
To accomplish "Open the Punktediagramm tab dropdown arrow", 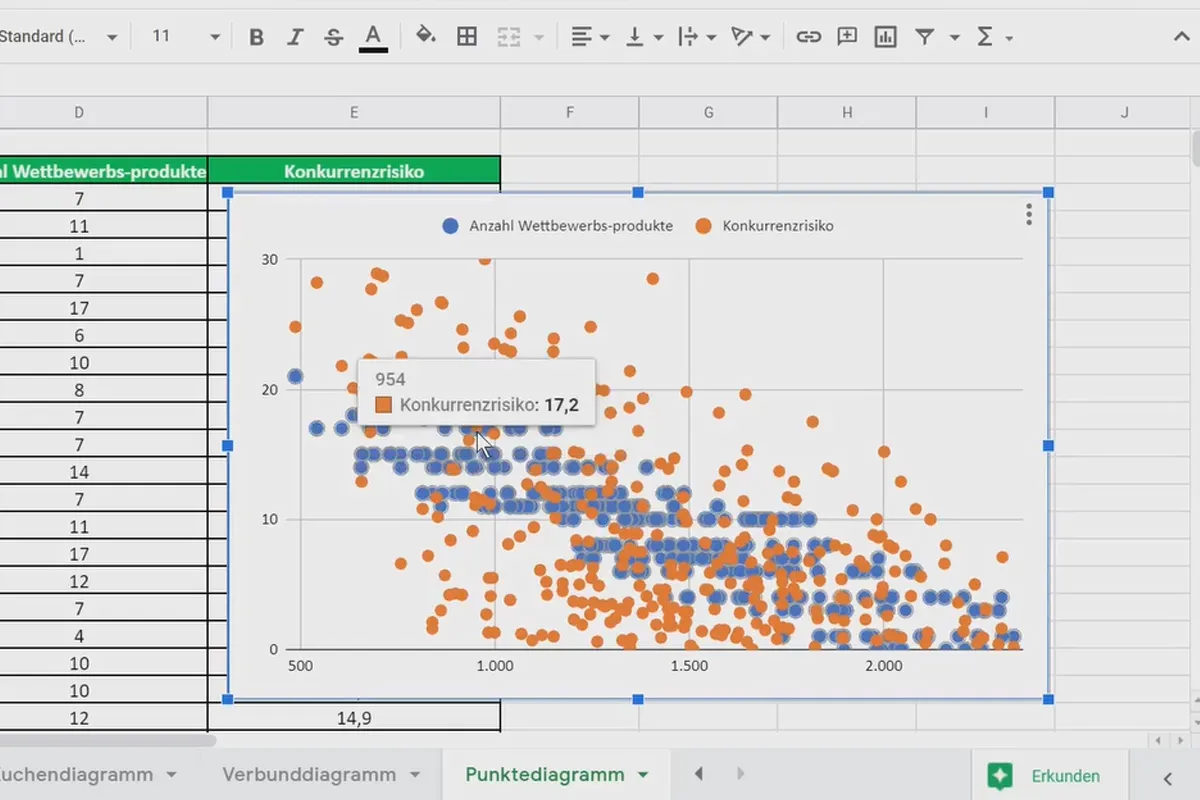I will click(643, 775).
